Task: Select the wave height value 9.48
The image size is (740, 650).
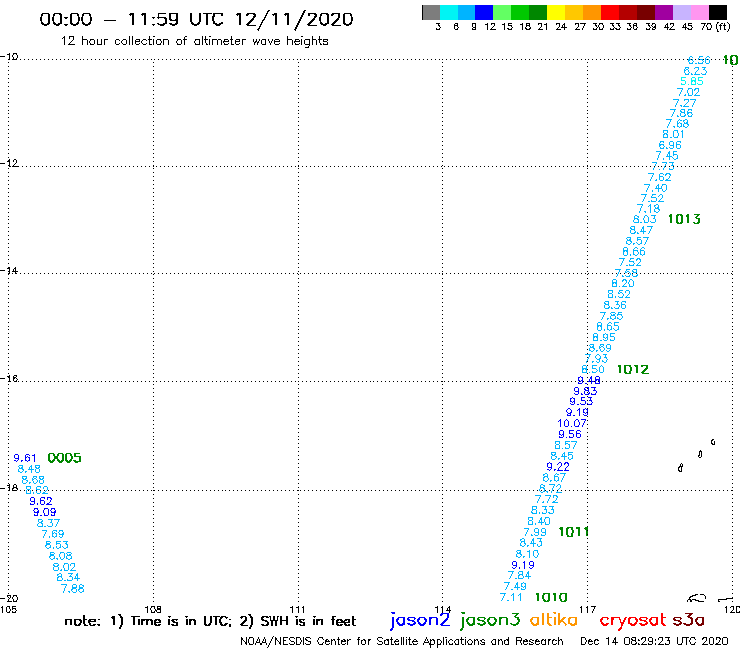Action: pos(589,380)
